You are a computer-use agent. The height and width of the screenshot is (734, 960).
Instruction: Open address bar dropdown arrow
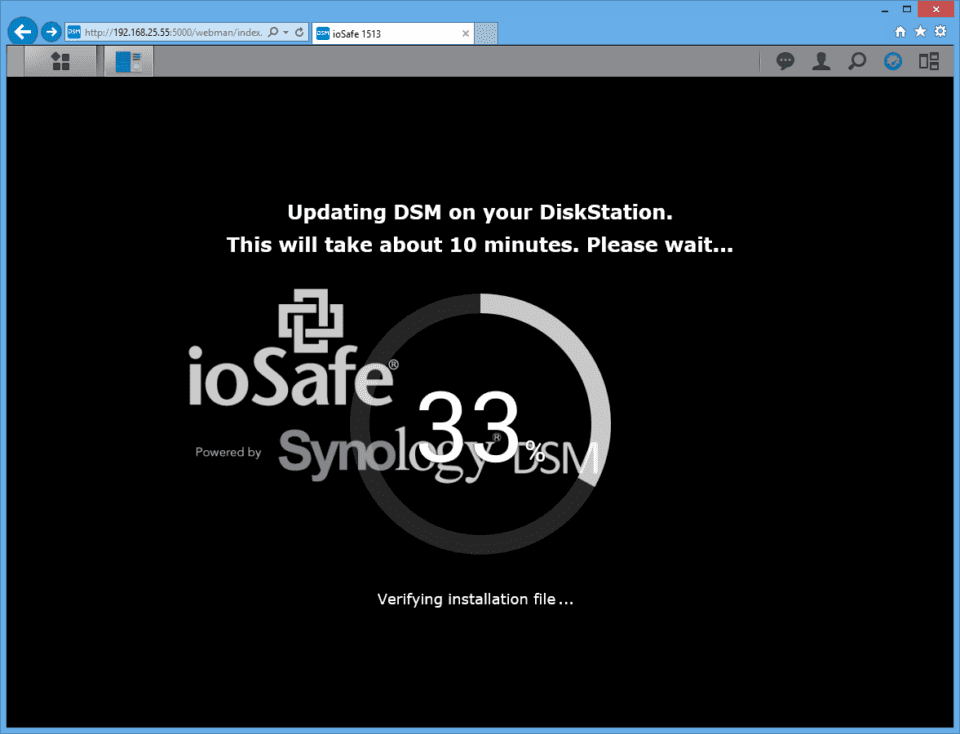click(x=286, y=32)
